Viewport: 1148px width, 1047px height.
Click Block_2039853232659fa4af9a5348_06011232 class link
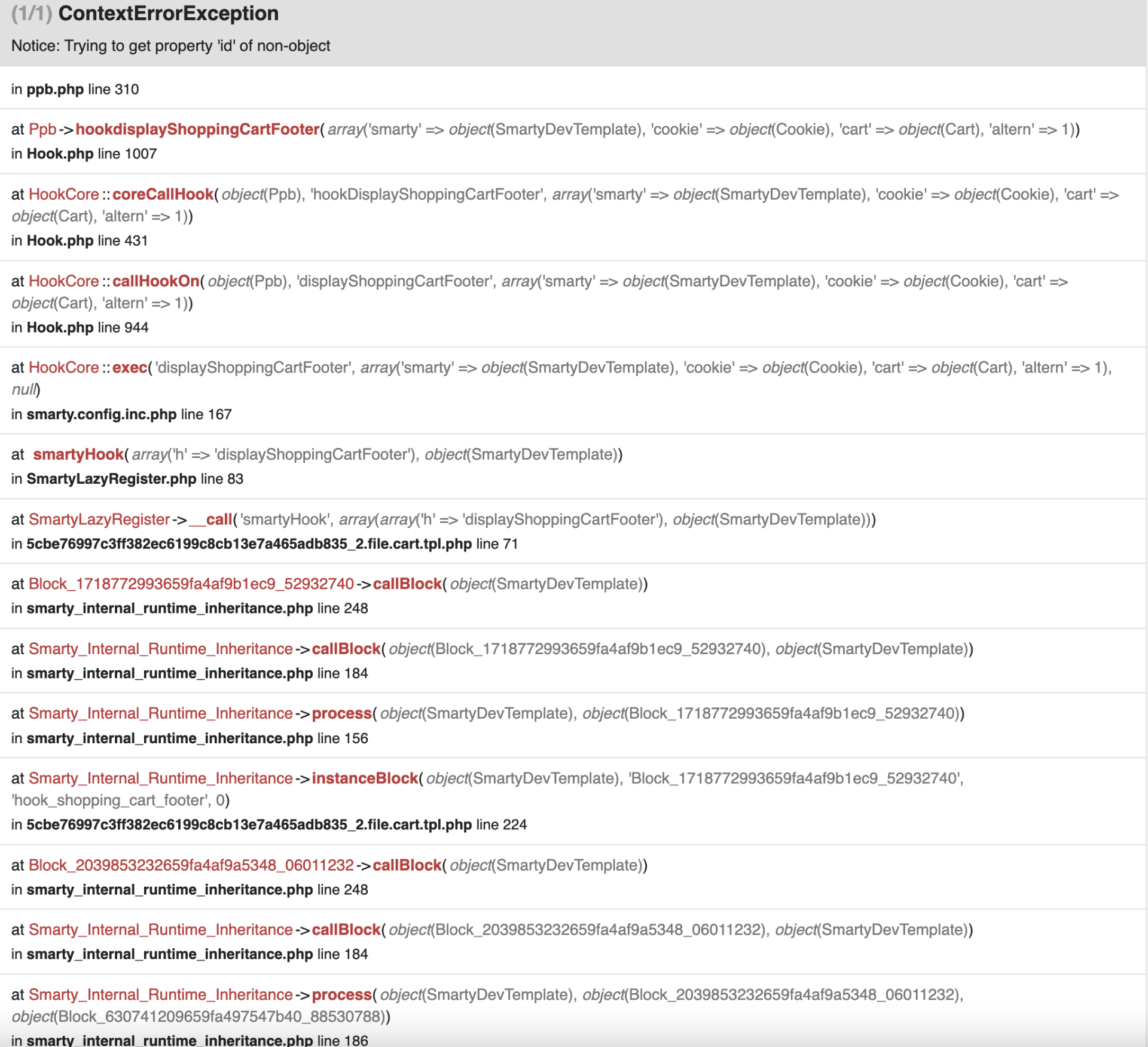pyautogui.click(x=191, y=865)
